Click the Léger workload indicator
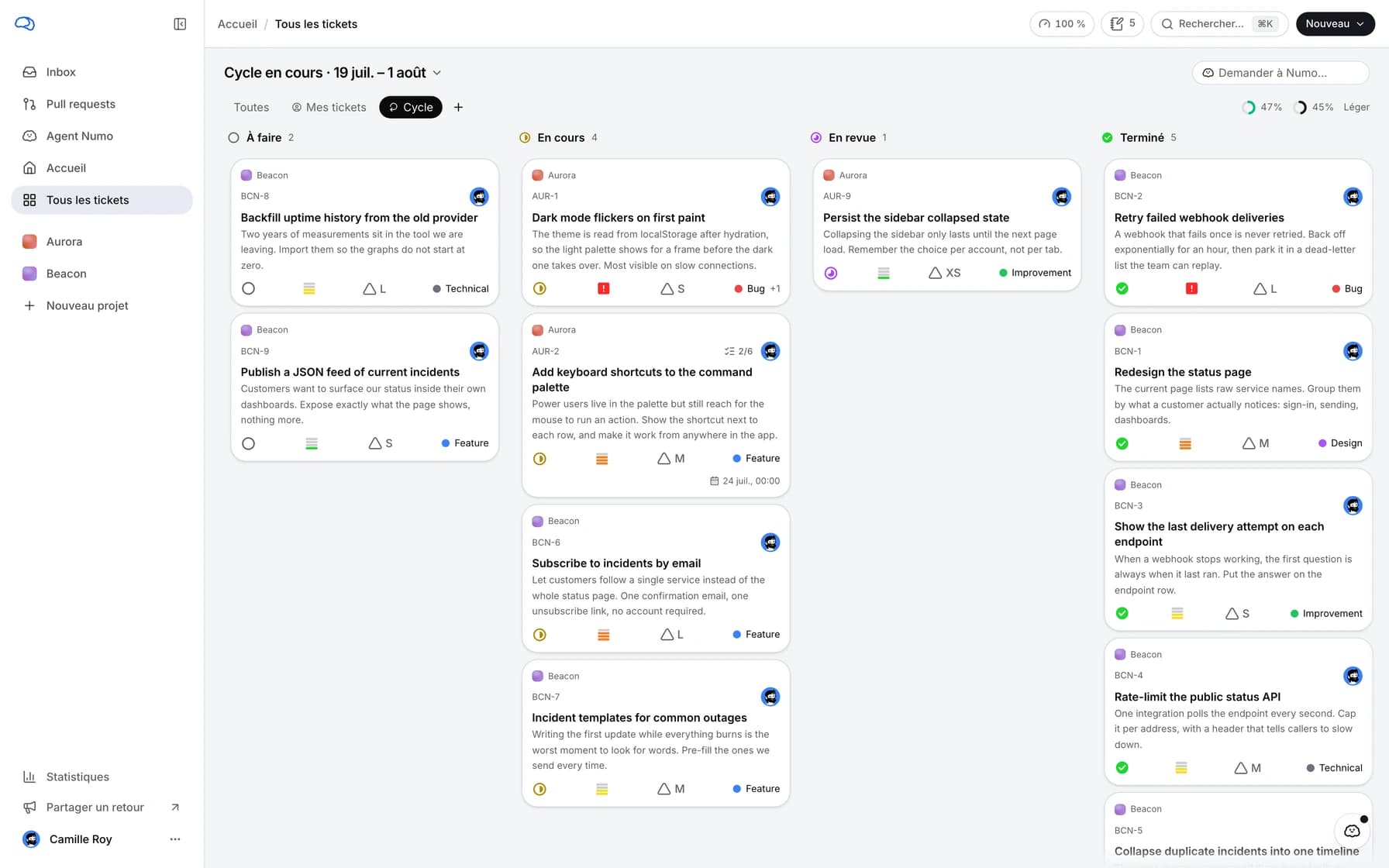Image resolution: width=1389 pixels, height=868 pixels. point(1356,107)
